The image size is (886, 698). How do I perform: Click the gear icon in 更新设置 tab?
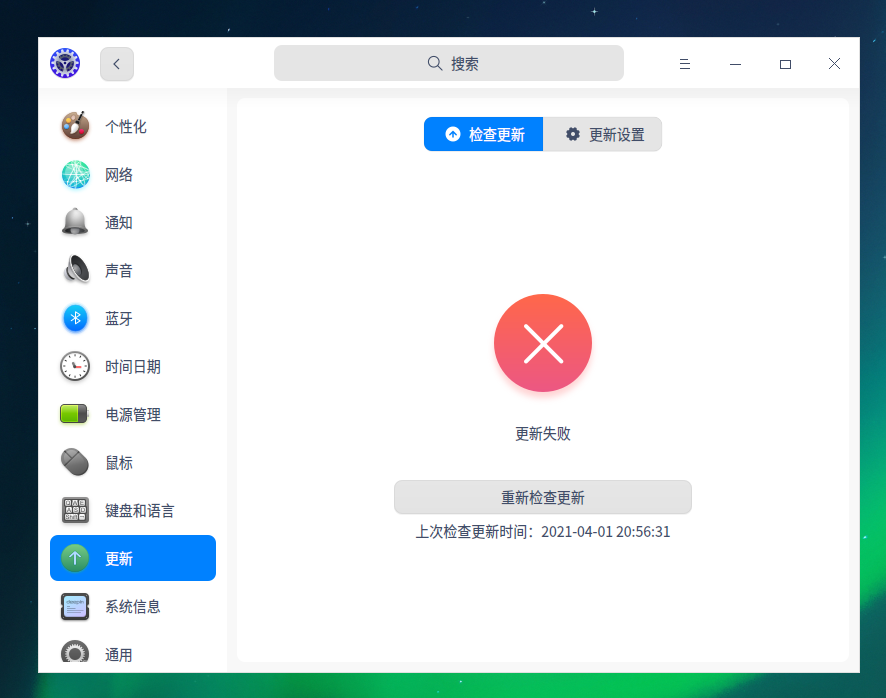(x=573, y=134)
